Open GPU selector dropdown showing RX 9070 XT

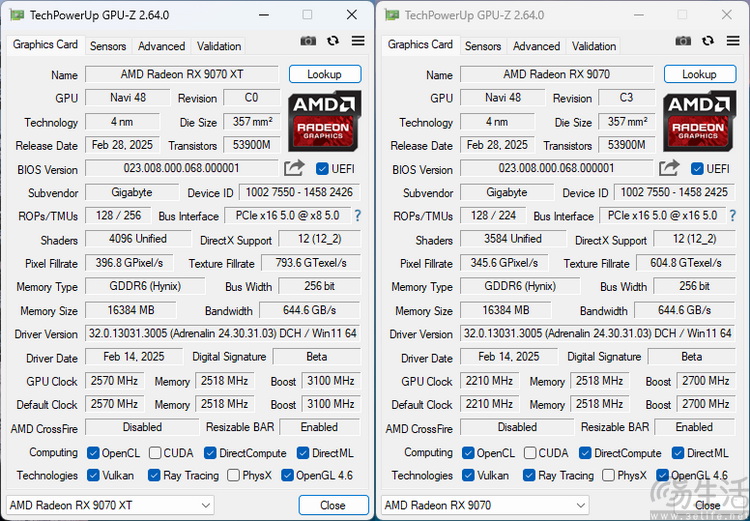point(110,505)
